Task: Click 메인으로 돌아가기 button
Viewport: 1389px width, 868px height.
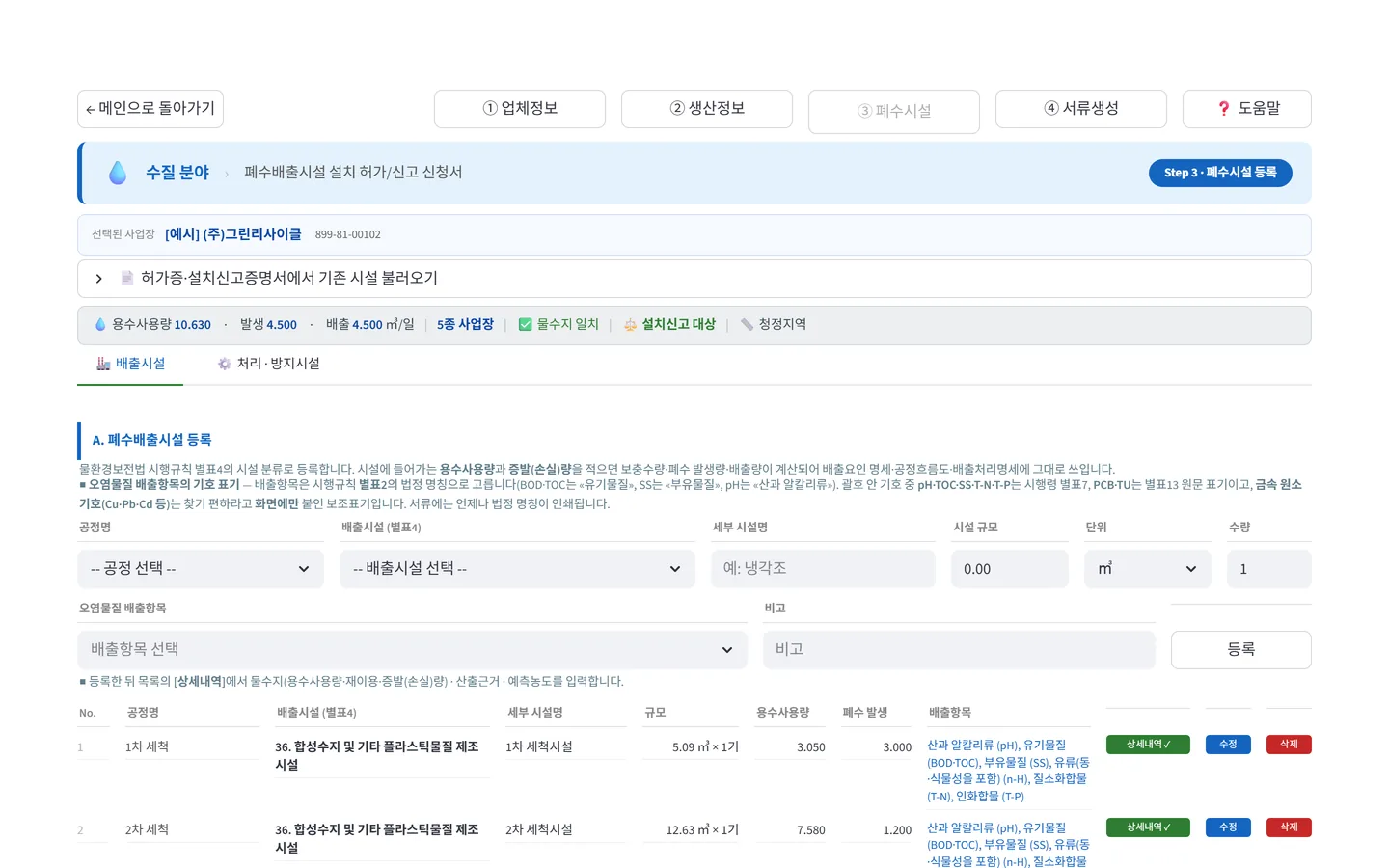Action: [x=150, y=109]
